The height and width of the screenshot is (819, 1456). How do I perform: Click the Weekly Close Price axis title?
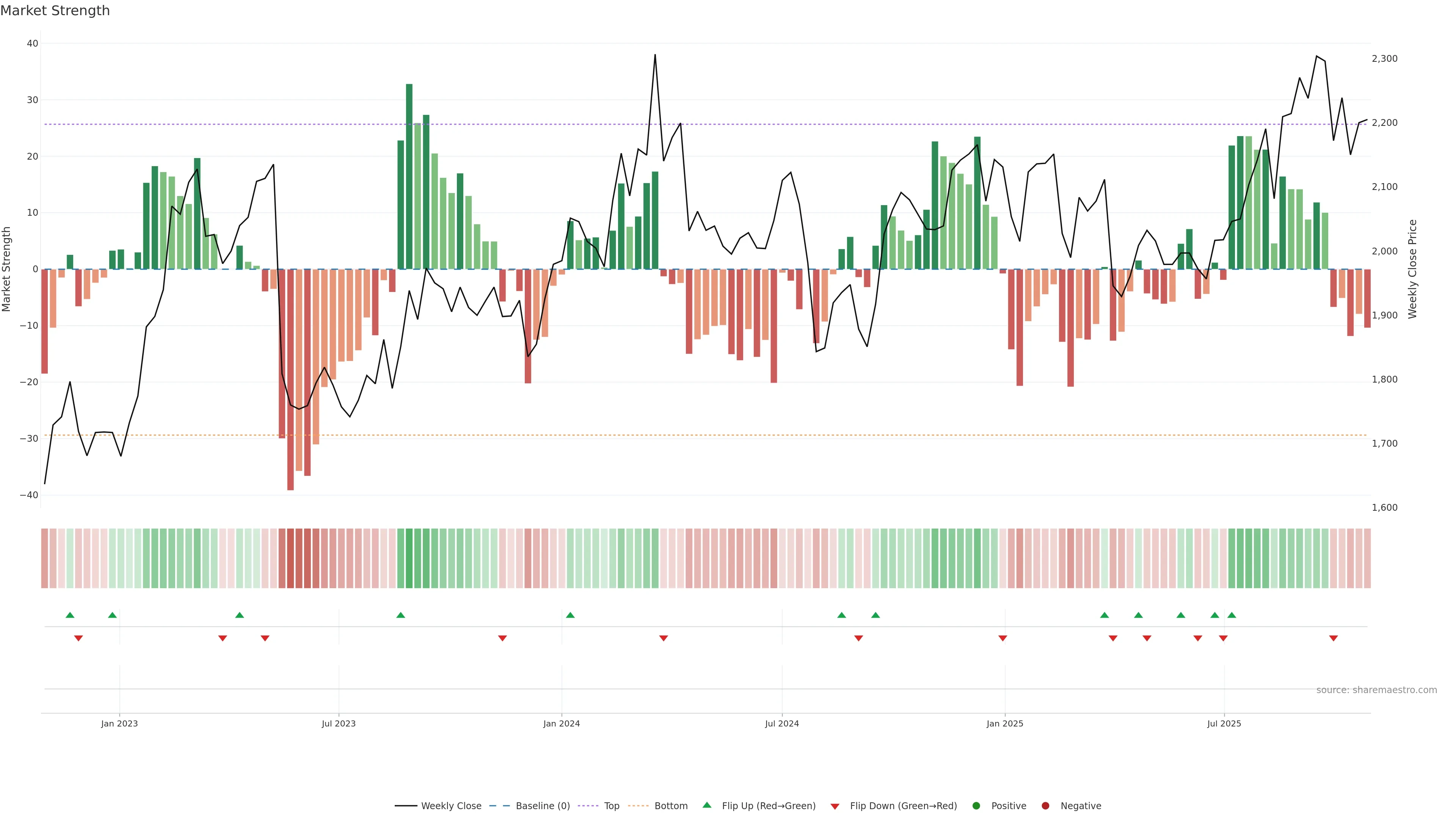tap(1412, 269)
